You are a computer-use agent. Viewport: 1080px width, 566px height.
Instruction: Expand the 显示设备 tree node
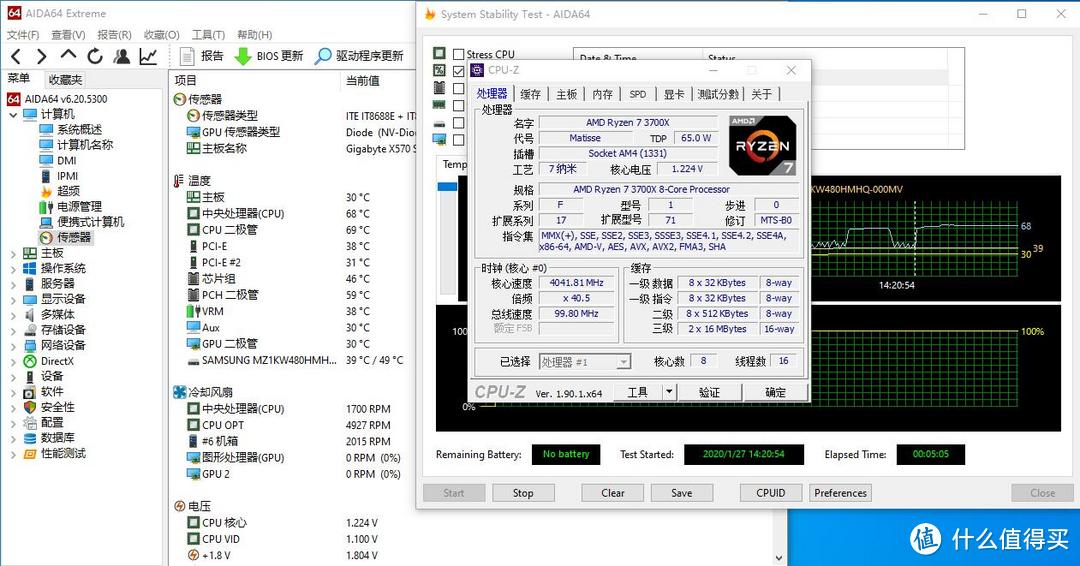click(13, 299)
